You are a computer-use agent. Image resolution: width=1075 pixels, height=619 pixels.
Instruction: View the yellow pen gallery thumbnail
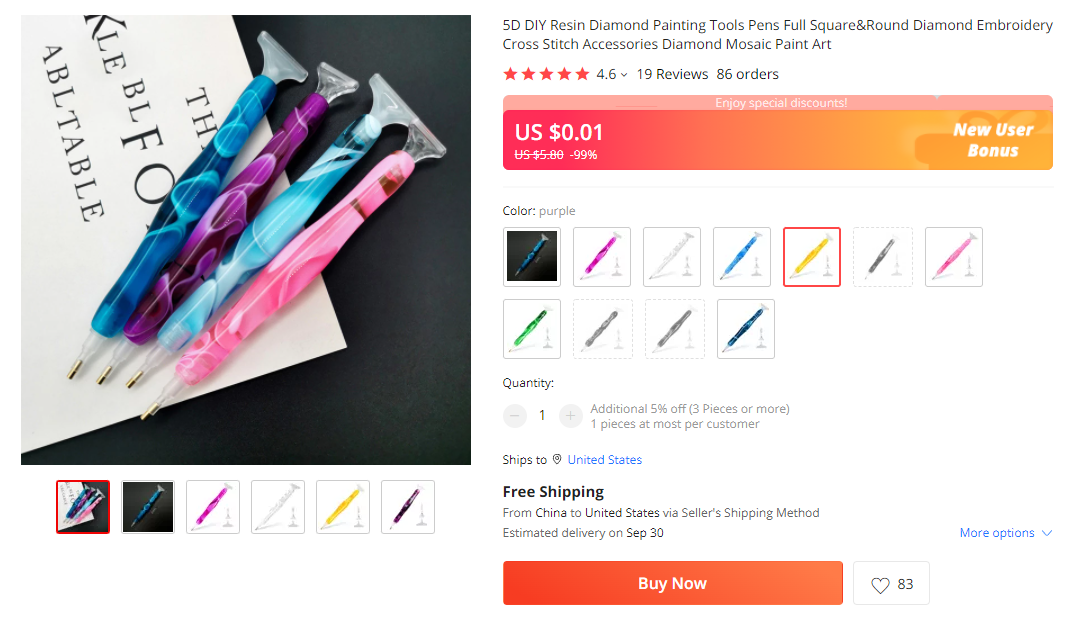343,507
